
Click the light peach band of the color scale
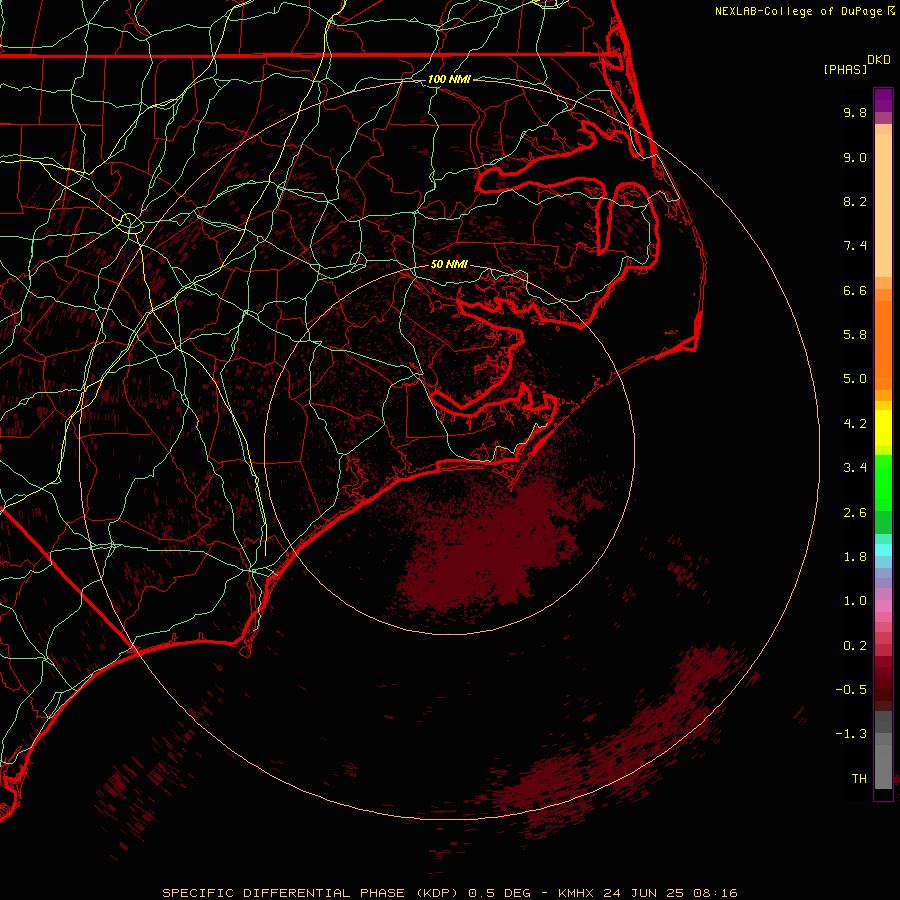pyautogui.click(x=883, y=201)
